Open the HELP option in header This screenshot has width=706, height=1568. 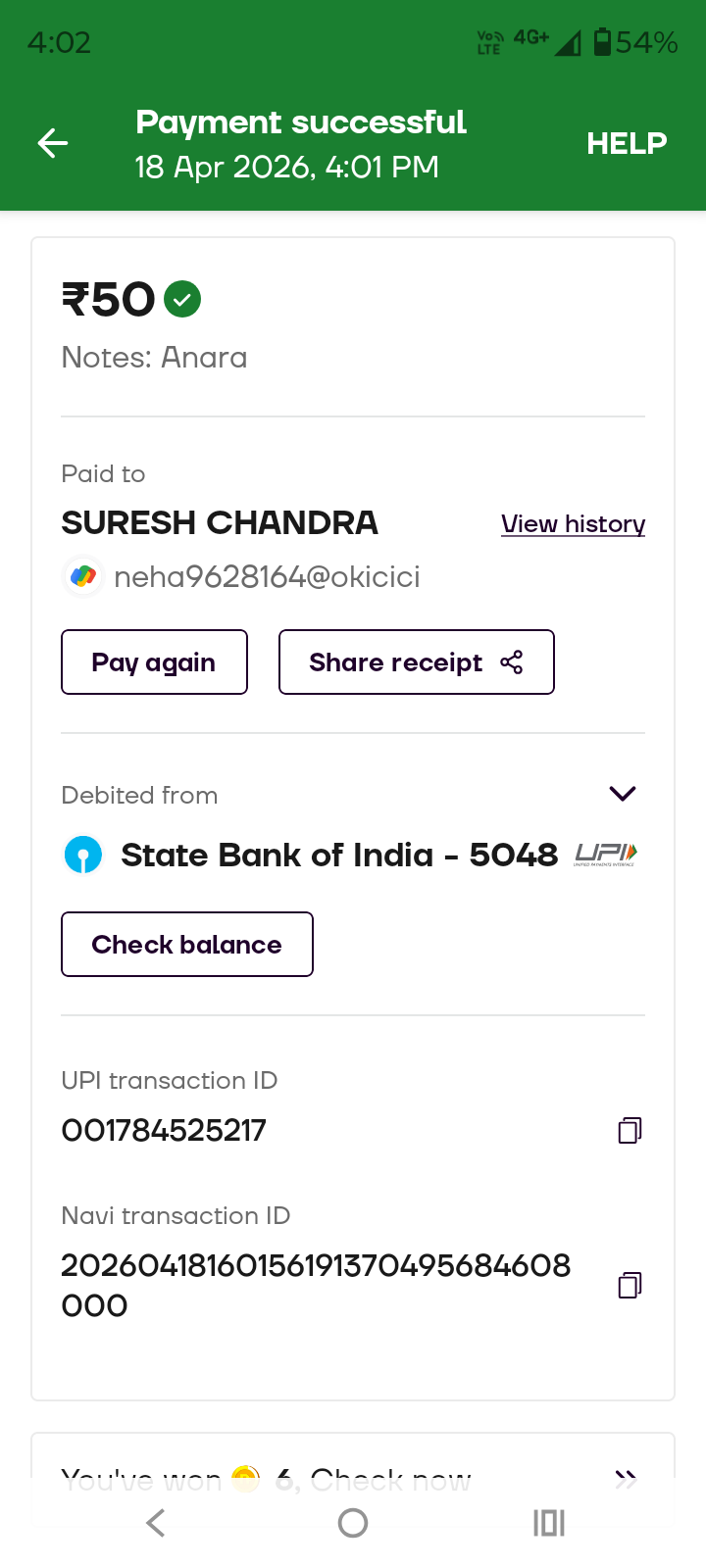click(627, 143)
